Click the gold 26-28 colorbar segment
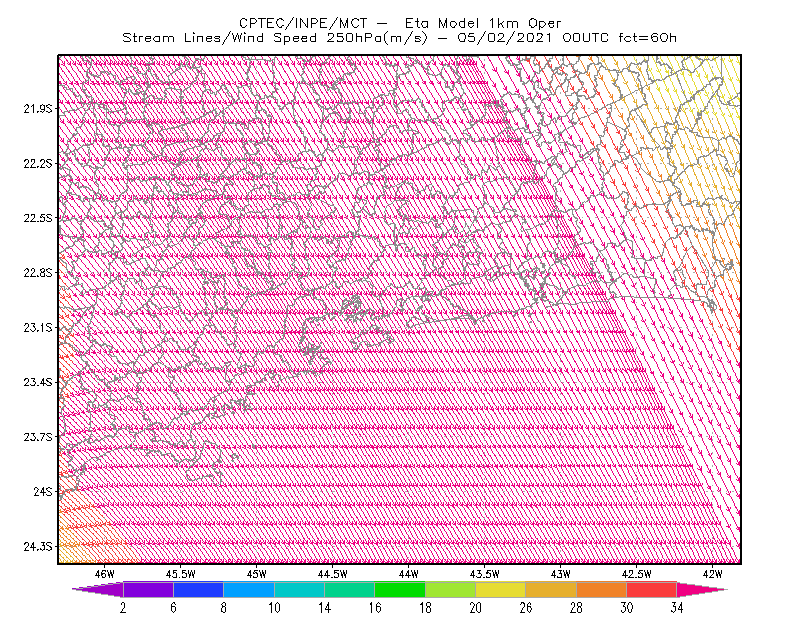The image size is (800, 618). pos(551,589)
